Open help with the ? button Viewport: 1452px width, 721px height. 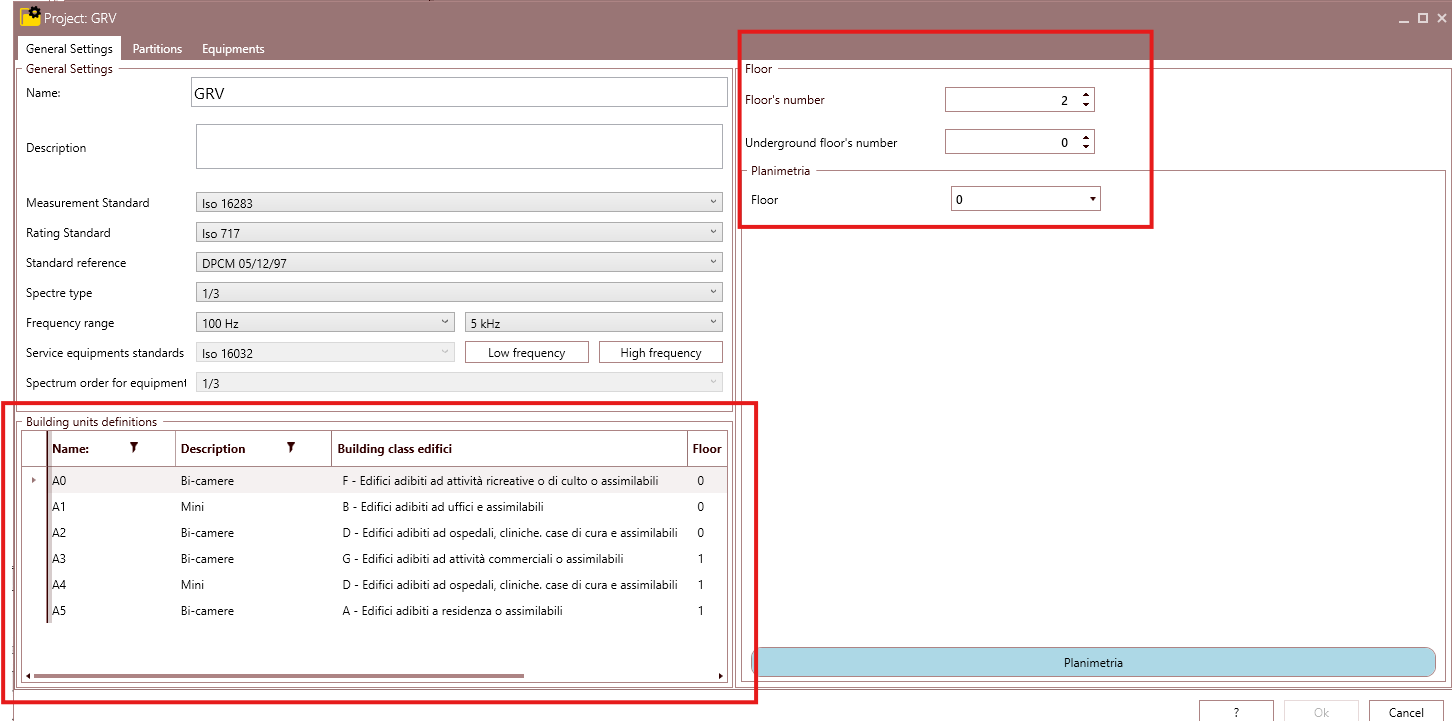pyautogui.click(x=1236, y=712)
